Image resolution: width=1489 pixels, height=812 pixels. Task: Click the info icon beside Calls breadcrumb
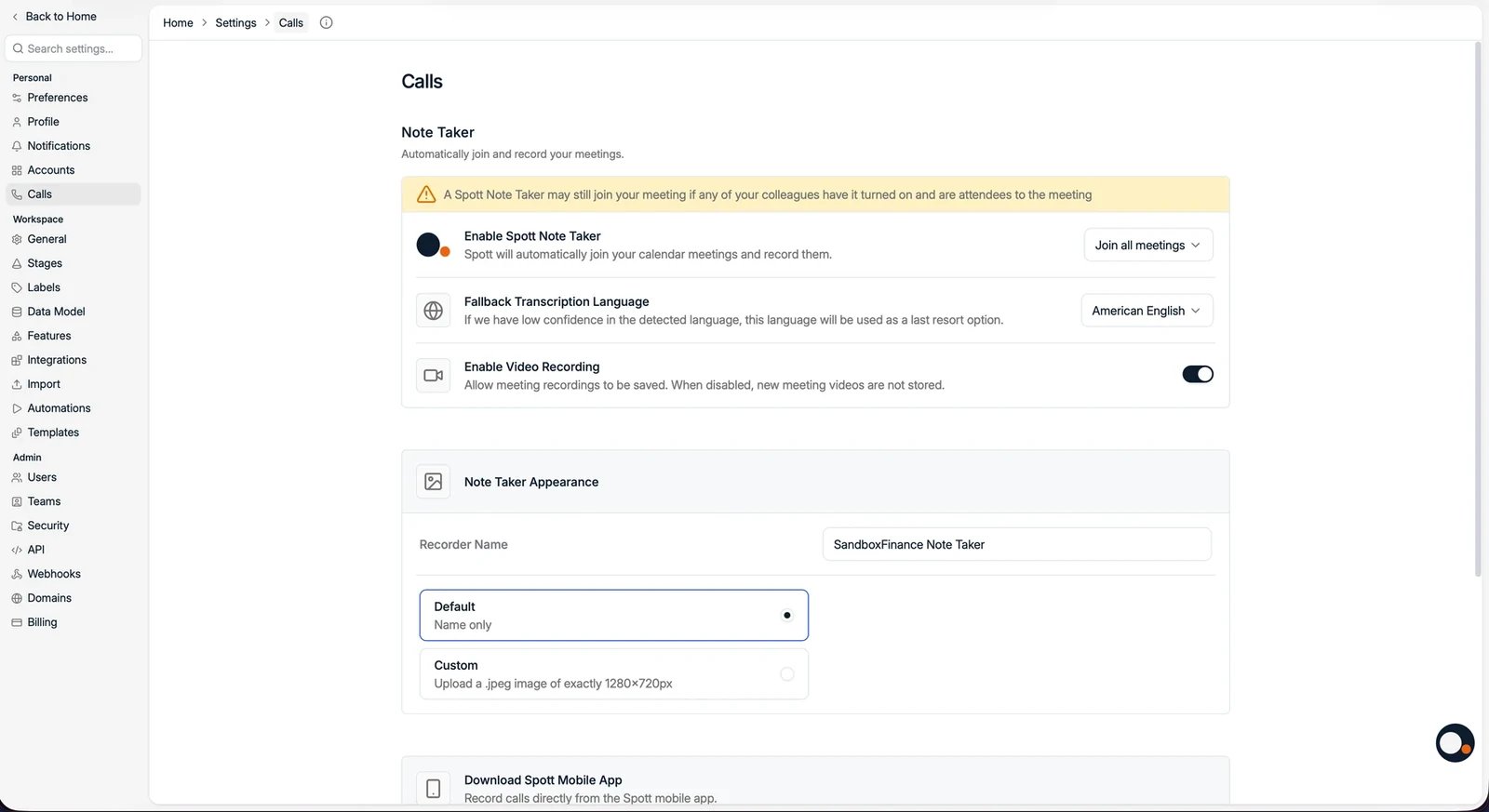326,22
